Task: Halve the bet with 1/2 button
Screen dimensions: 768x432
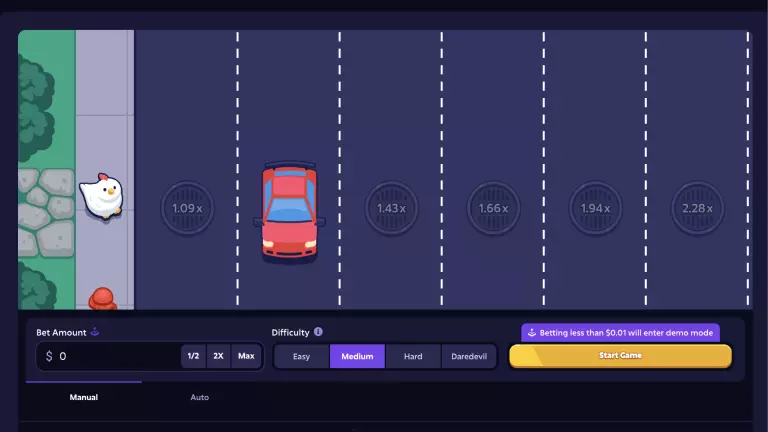Action: click(193, 356)
